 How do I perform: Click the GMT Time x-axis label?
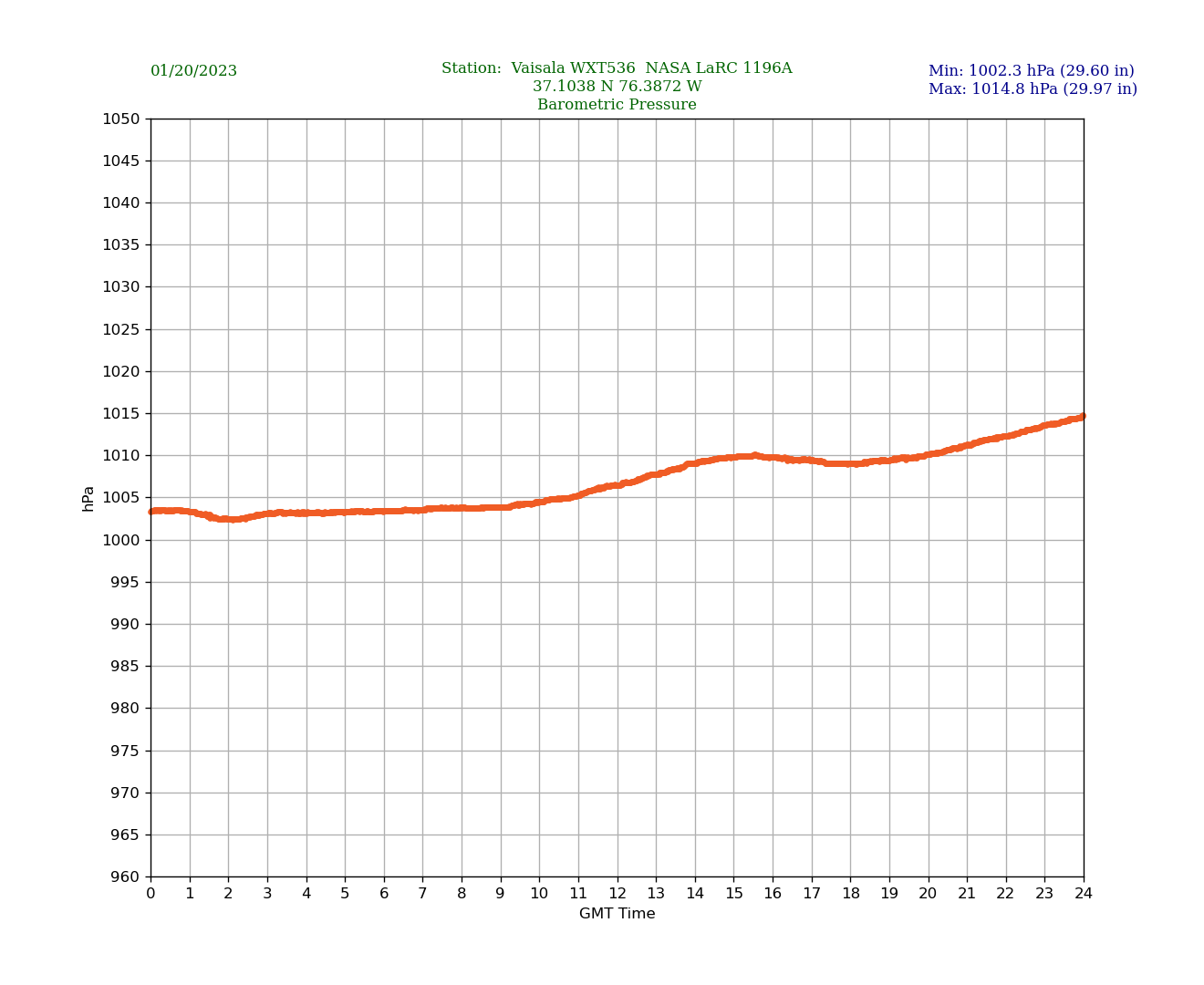(x=617, y=914)
